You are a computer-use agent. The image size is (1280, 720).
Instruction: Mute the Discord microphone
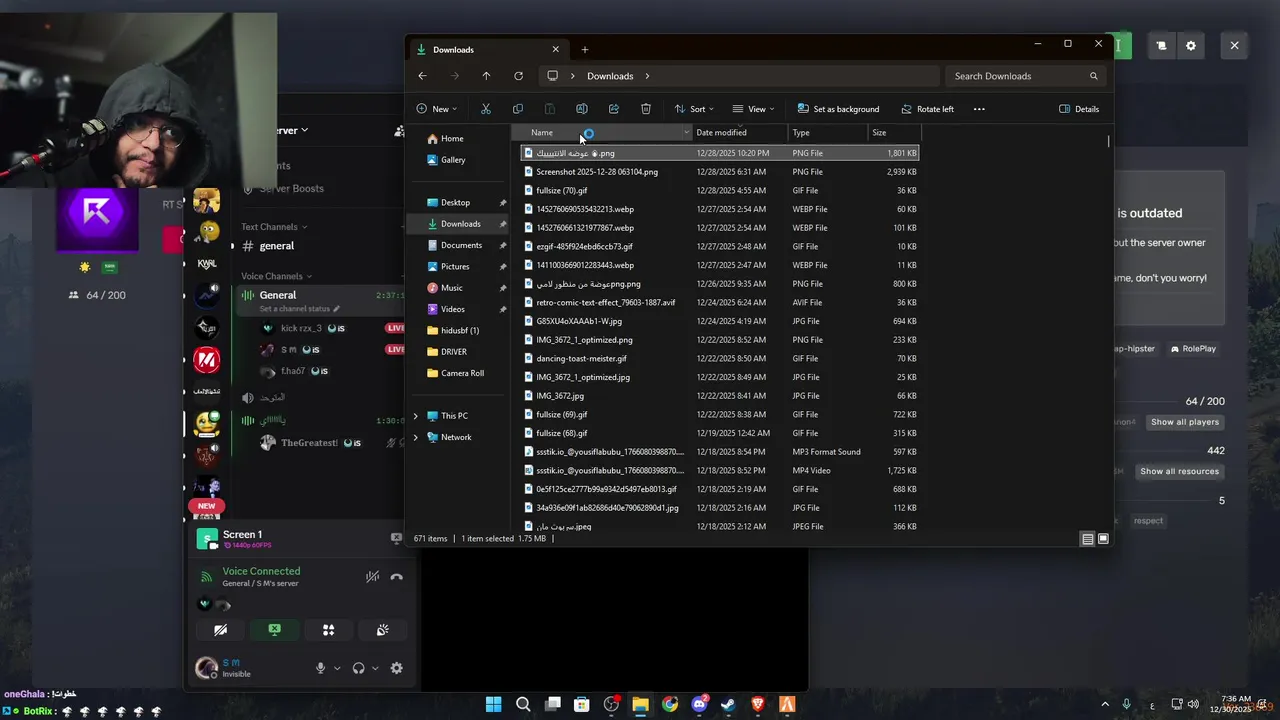pyautogui.click(x=321, y=668)
